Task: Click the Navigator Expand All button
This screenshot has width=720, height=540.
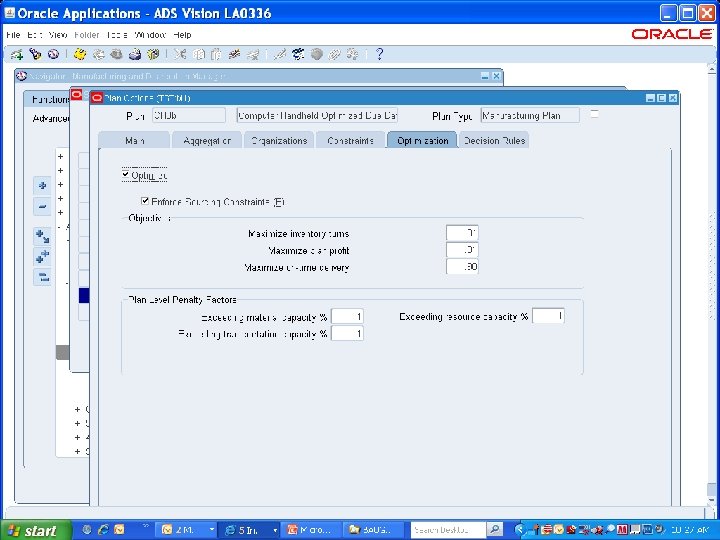Action: pos(42,257)
